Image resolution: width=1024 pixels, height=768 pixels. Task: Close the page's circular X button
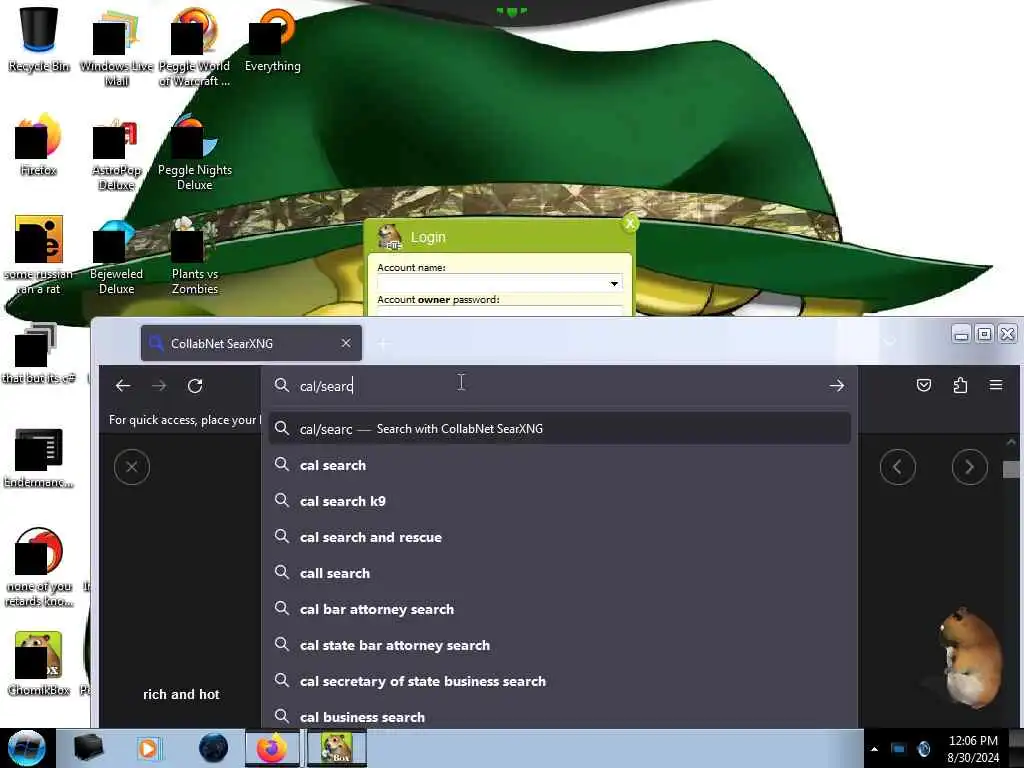click(132, 467)
